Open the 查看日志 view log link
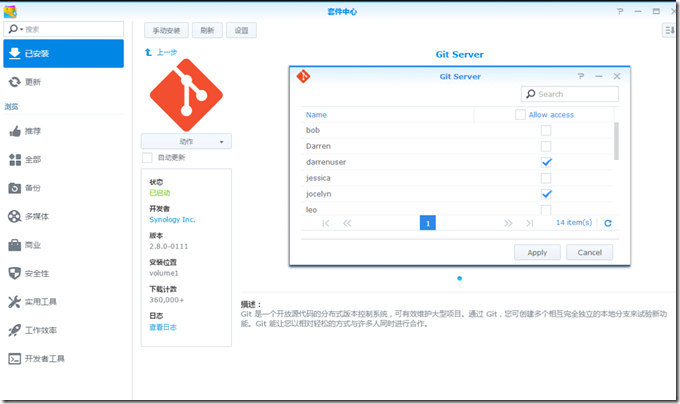Viewport: 680px width, 404px height. (164, 327)
